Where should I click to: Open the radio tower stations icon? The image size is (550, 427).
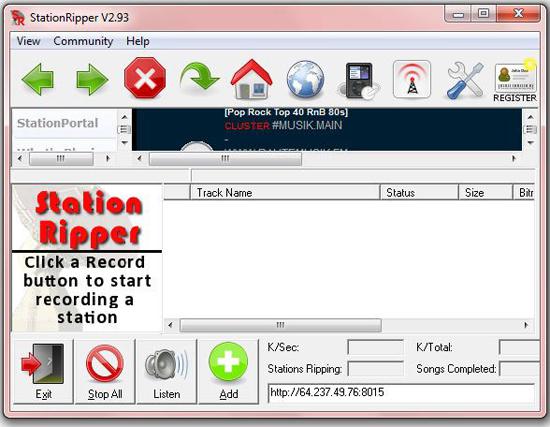click(x=412, y=79)
